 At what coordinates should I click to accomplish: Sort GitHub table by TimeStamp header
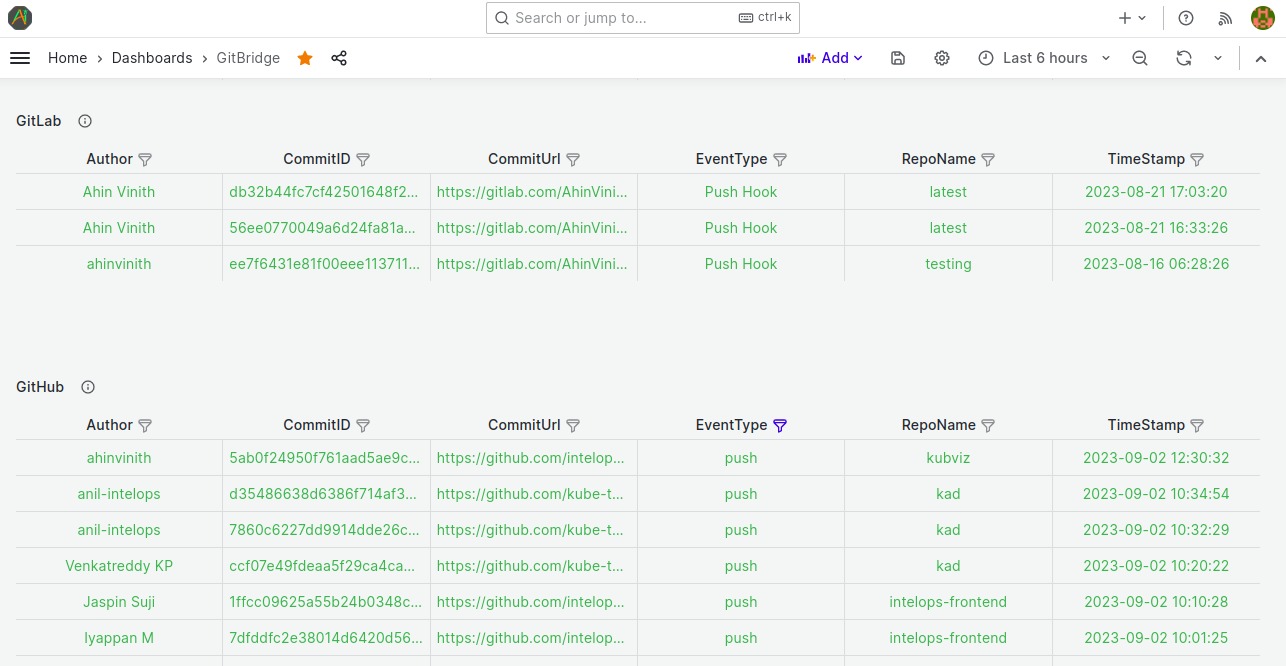1146,425
